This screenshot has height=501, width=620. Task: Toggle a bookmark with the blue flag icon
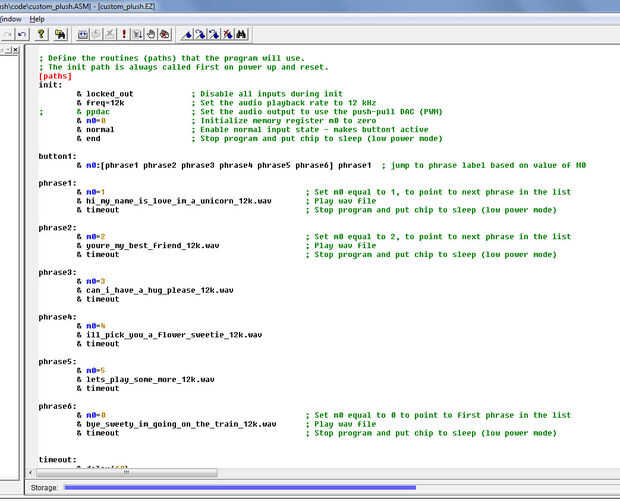(x=187, y=35)
